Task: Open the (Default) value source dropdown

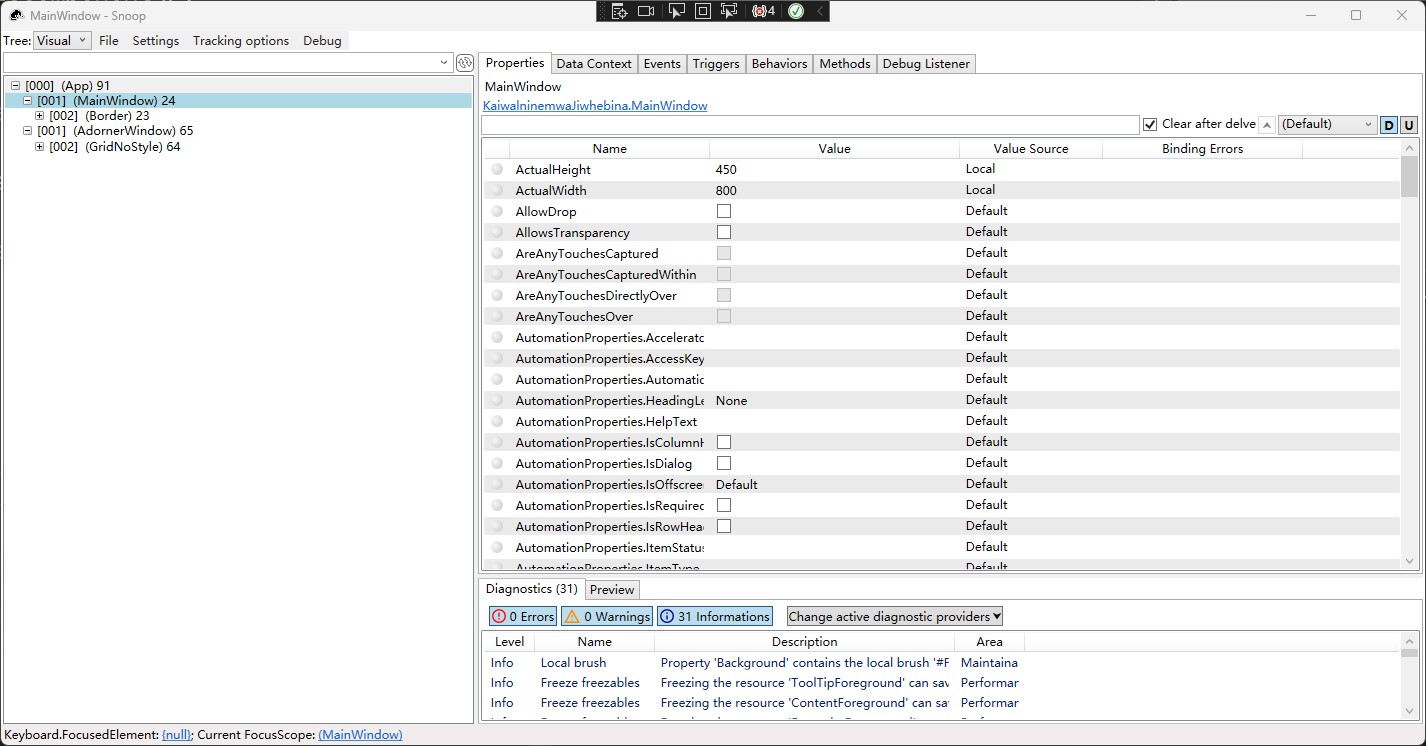Action: click(1327, 124)
